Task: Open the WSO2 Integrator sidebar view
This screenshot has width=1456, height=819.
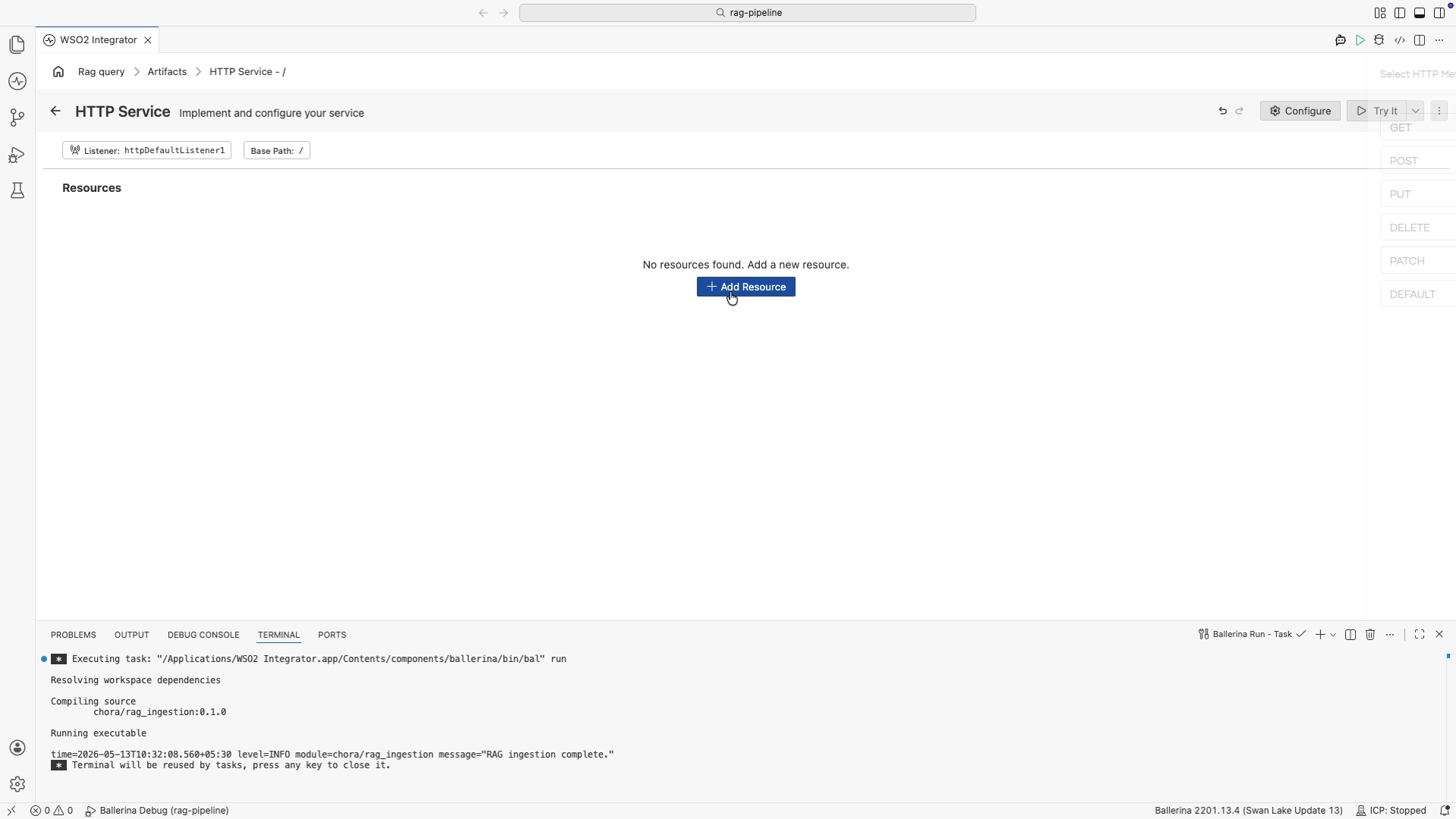Action: (x=17, y=81)
